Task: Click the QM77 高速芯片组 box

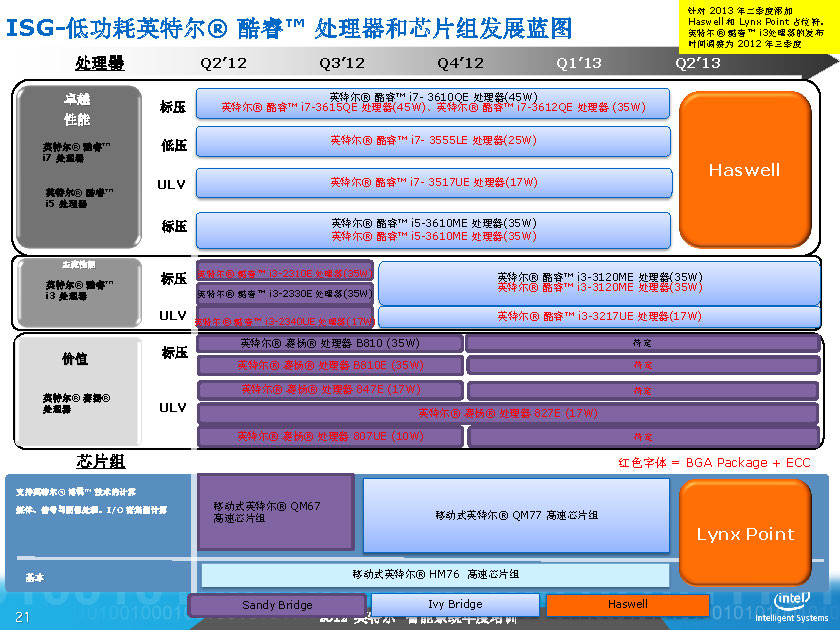Action: click(516, 515)
